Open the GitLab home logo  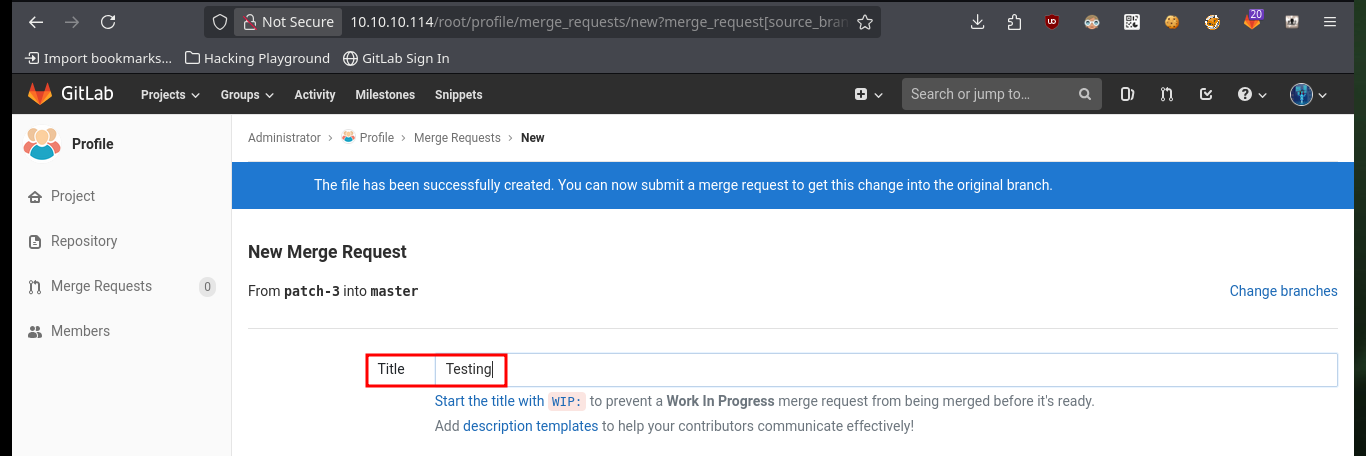pos(70,94)
